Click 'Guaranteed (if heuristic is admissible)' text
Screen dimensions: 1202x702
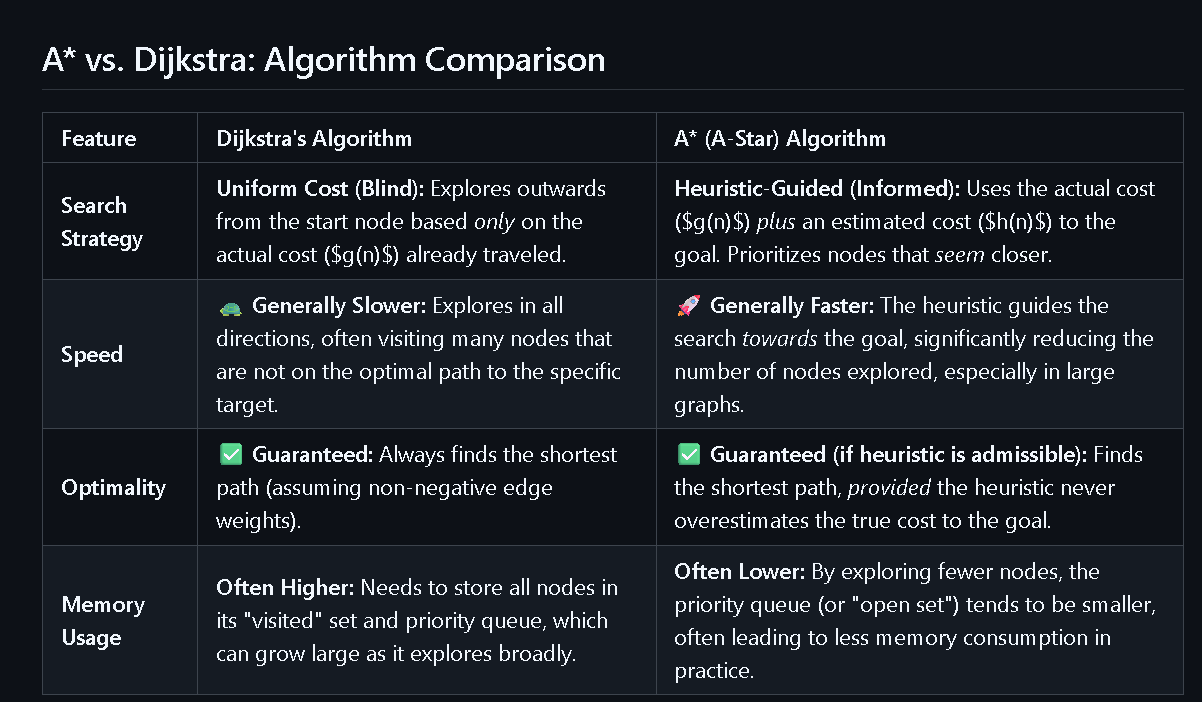tap(899, 455)
